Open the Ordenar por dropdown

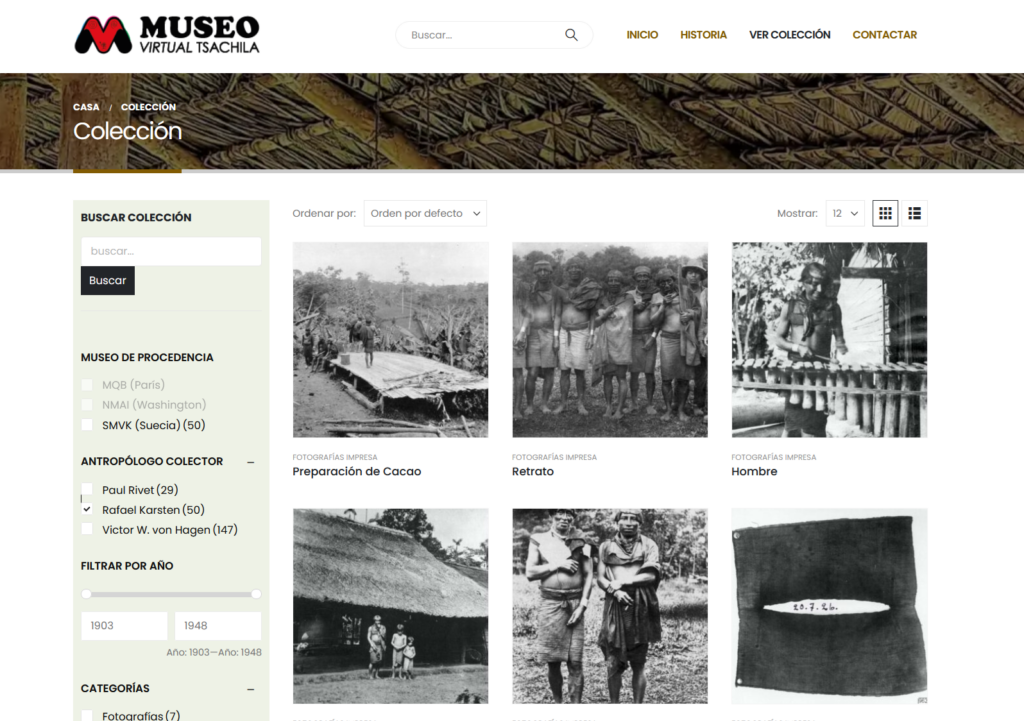tap(425, 213)
